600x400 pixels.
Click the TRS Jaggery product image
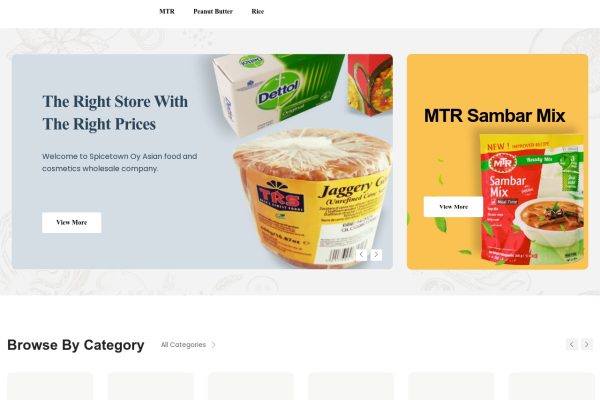313,198
